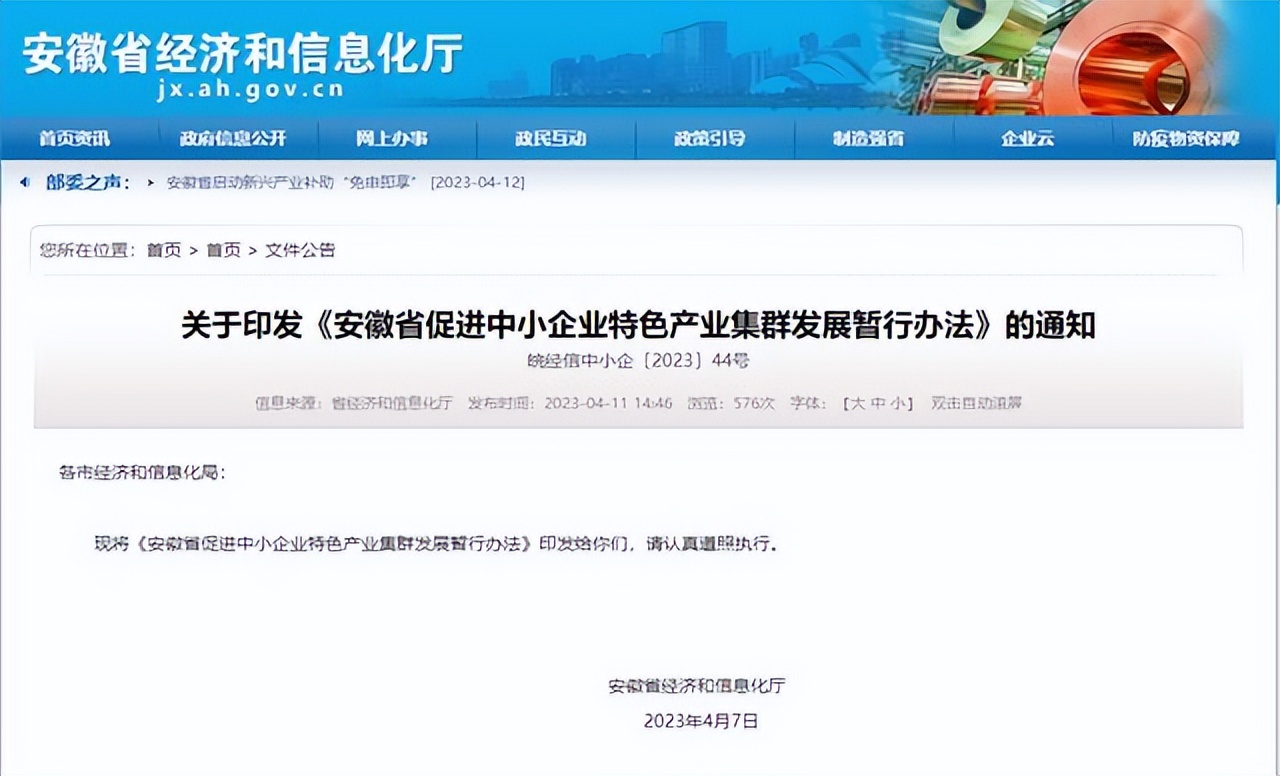This screenshot has height=776, width=1280.
Task: Click the first 首页 breadcrumb link
Action: point(163,250)
